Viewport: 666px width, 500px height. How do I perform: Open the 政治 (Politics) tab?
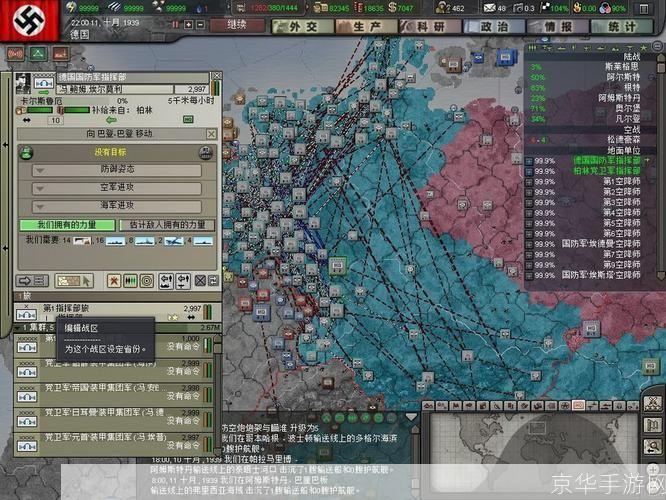coord(494,27)
